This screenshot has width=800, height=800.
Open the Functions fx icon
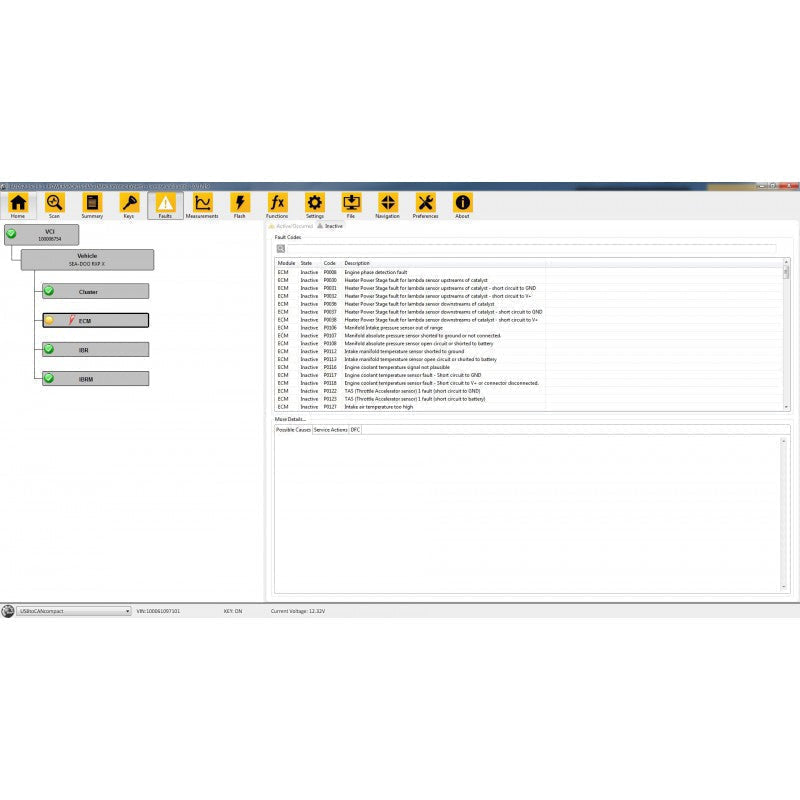click(x=277, y=204)
